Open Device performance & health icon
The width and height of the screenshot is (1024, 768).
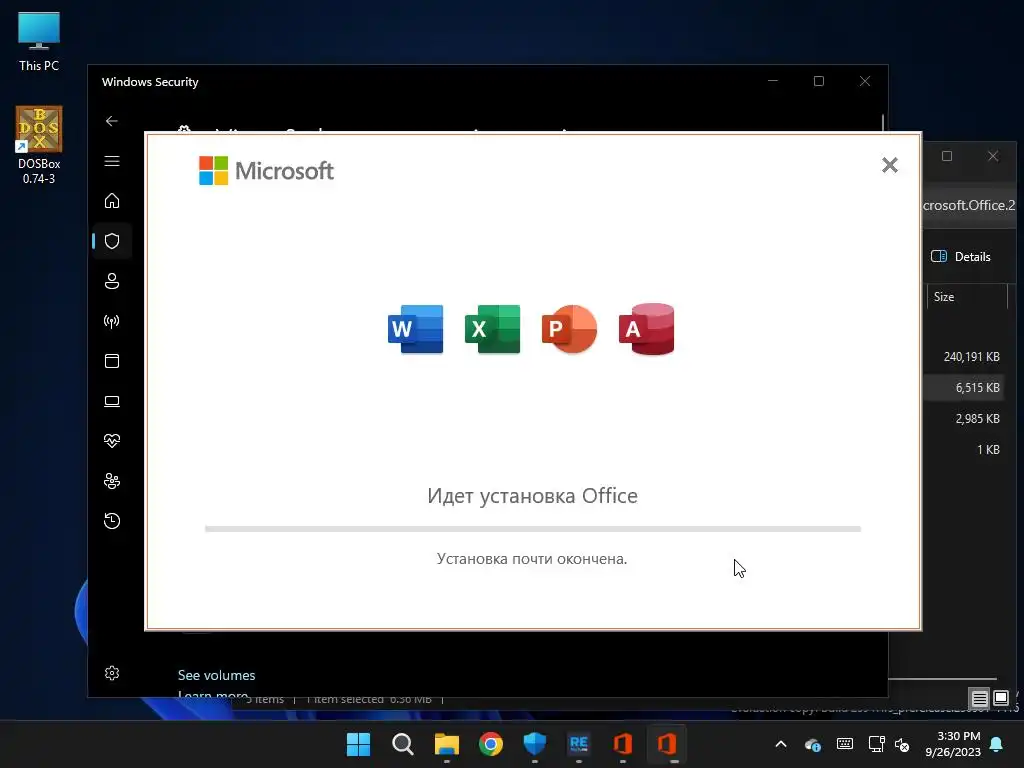112,441
